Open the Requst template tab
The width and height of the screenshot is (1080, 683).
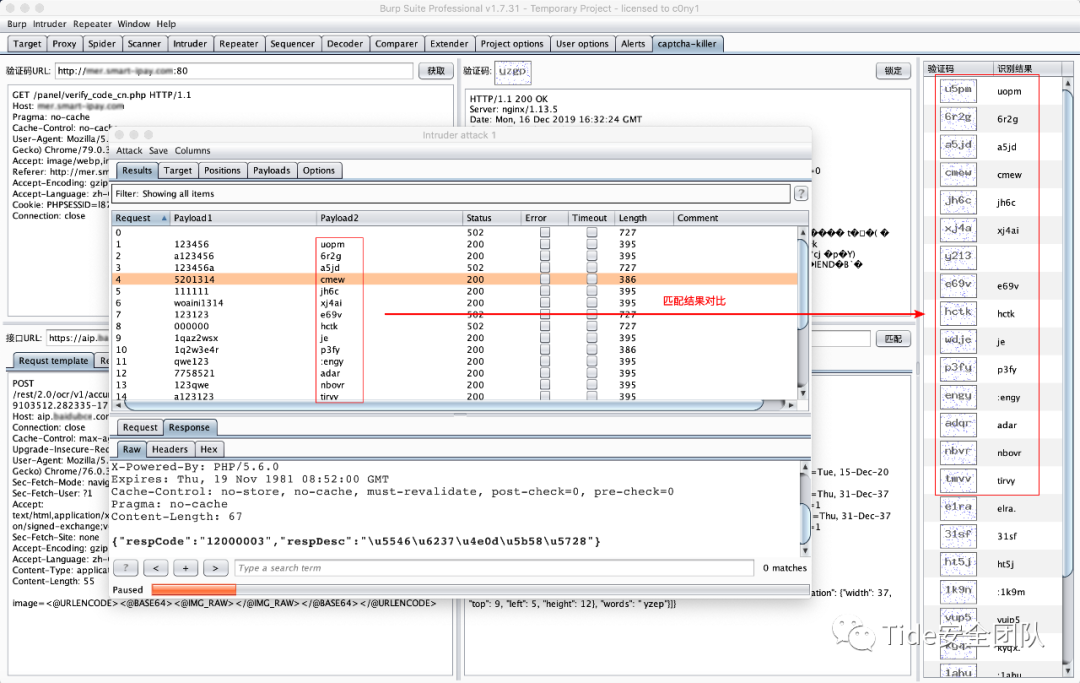pos(53,361)
